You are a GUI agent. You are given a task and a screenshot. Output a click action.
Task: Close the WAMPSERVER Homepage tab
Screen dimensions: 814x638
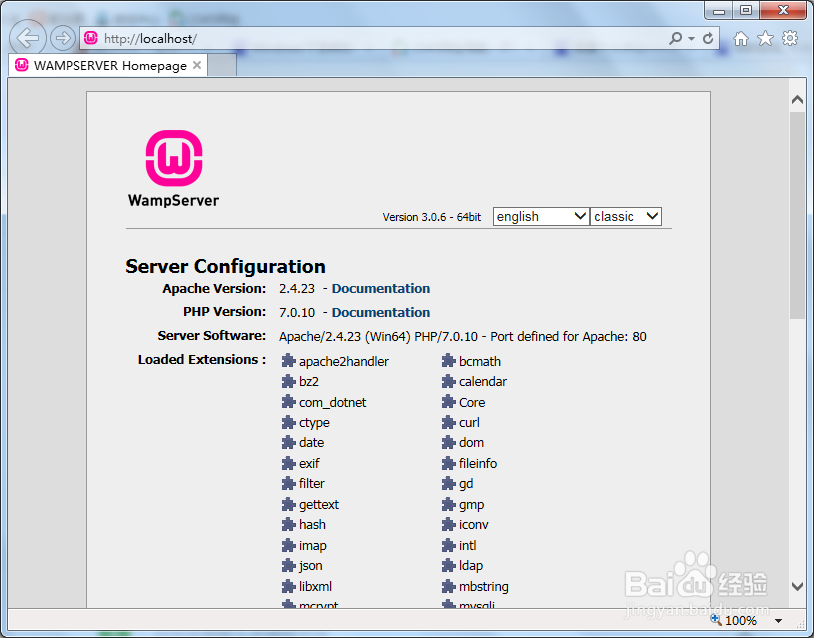[197, 65]
